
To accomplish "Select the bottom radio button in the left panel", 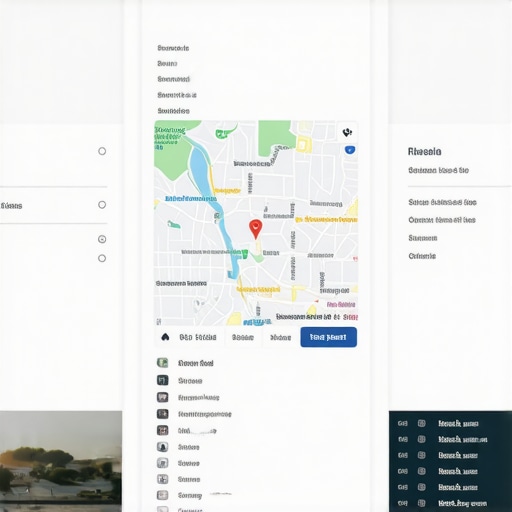I will 102,258.
